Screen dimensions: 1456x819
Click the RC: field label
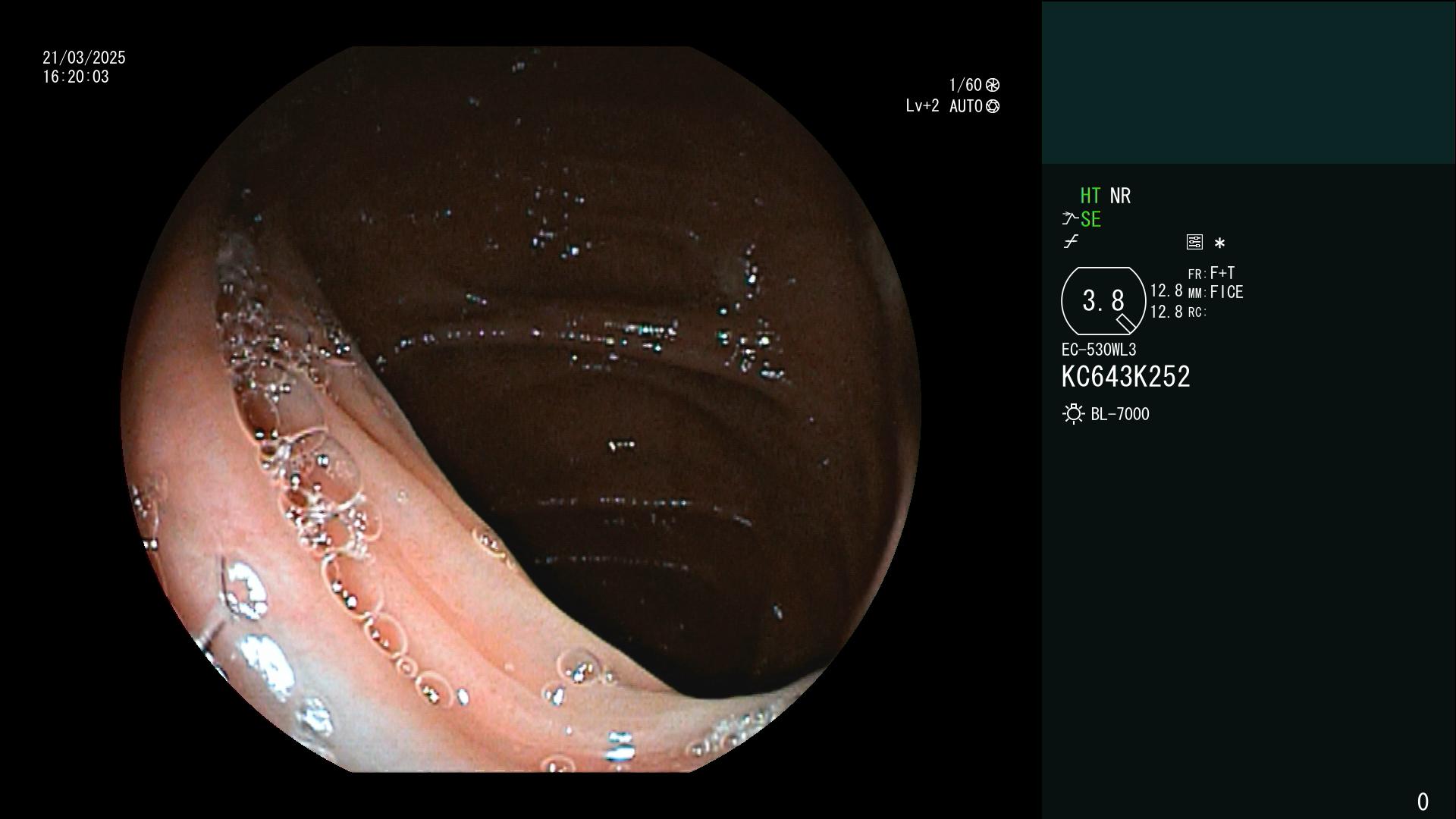click(1197, 312)
